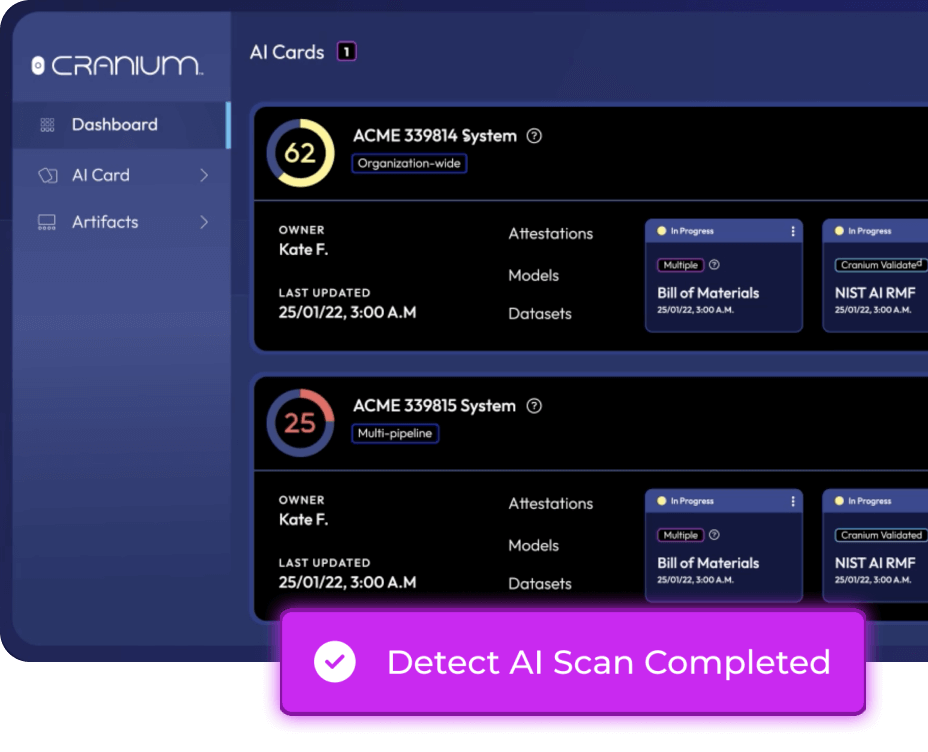
Task: Select the Dashboard grid icon in sidebar
Action: tap(45, 125)
